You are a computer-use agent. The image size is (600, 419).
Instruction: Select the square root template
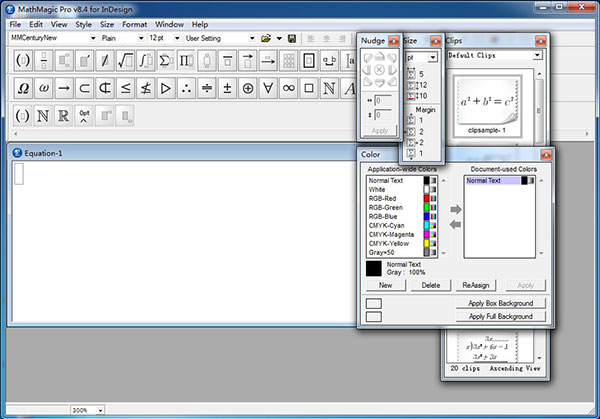pyautogui.click(x=124, y=61)
